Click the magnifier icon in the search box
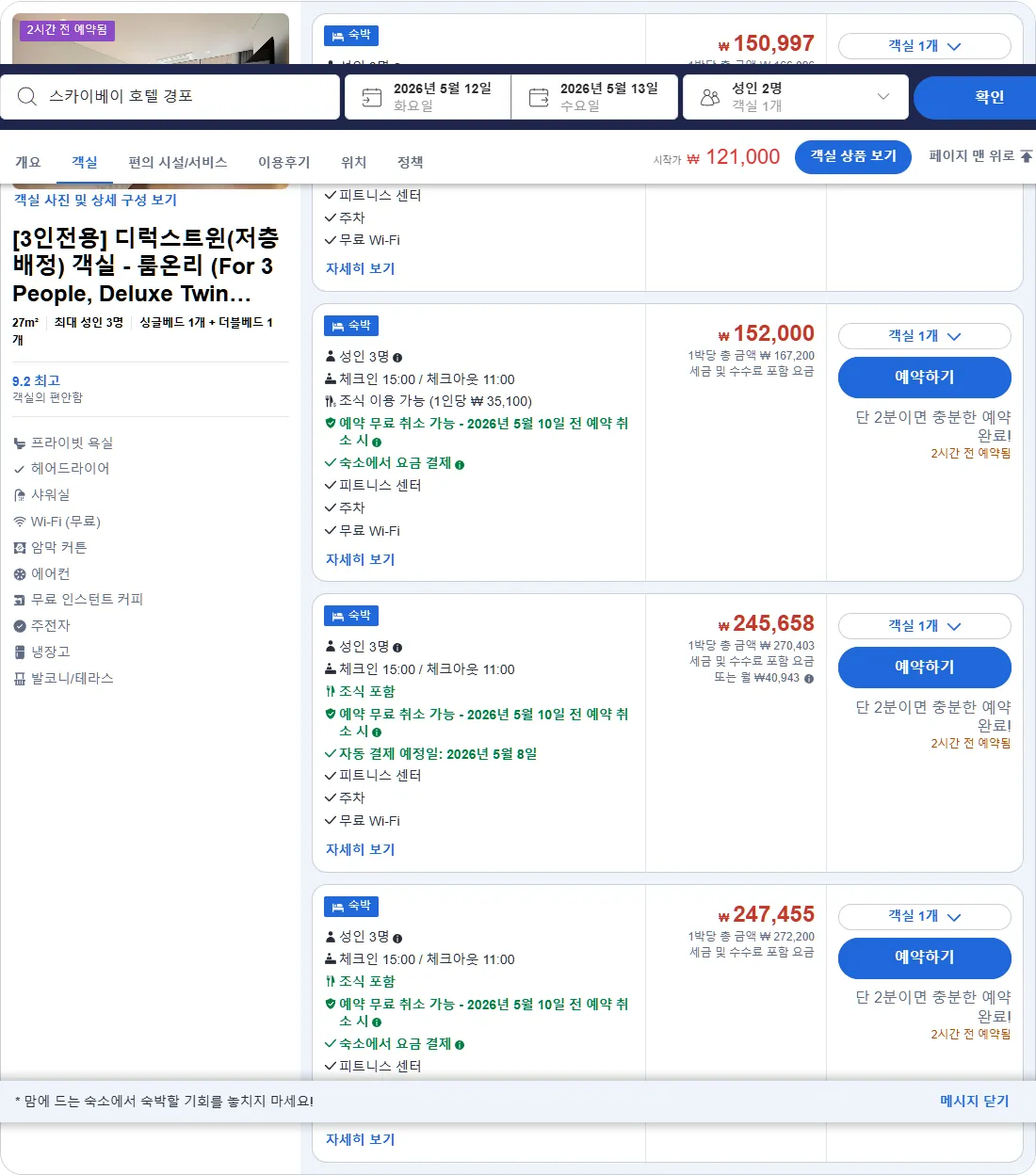This screenshot has width=1036, height=1175. (x=27, y=97)
